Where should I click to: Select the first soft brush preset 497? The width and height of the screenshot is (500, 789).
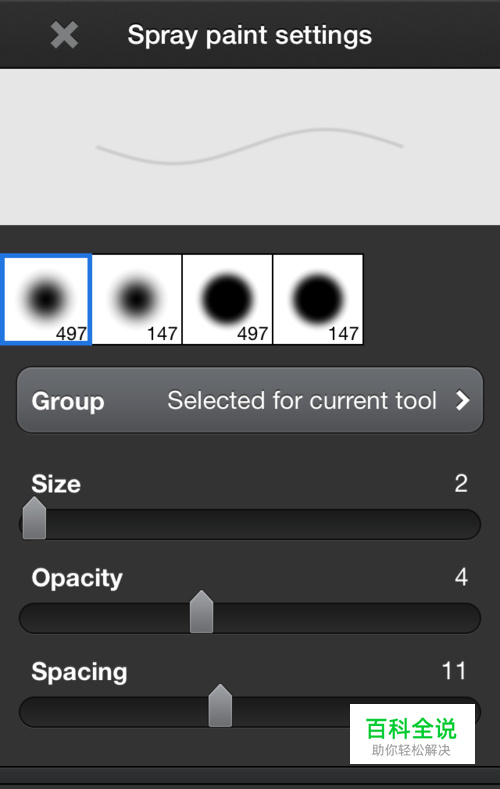[46, 299]
